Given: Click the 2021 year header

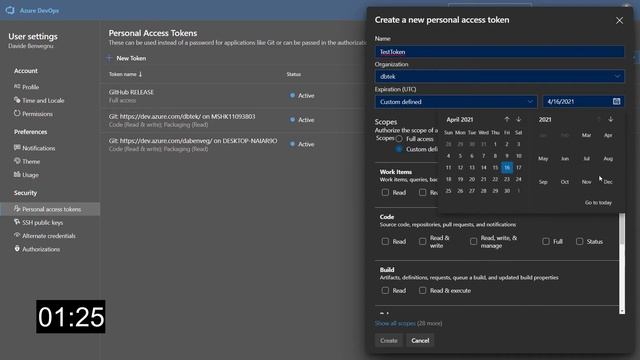Looking at the screenshot, I should 545,120.
